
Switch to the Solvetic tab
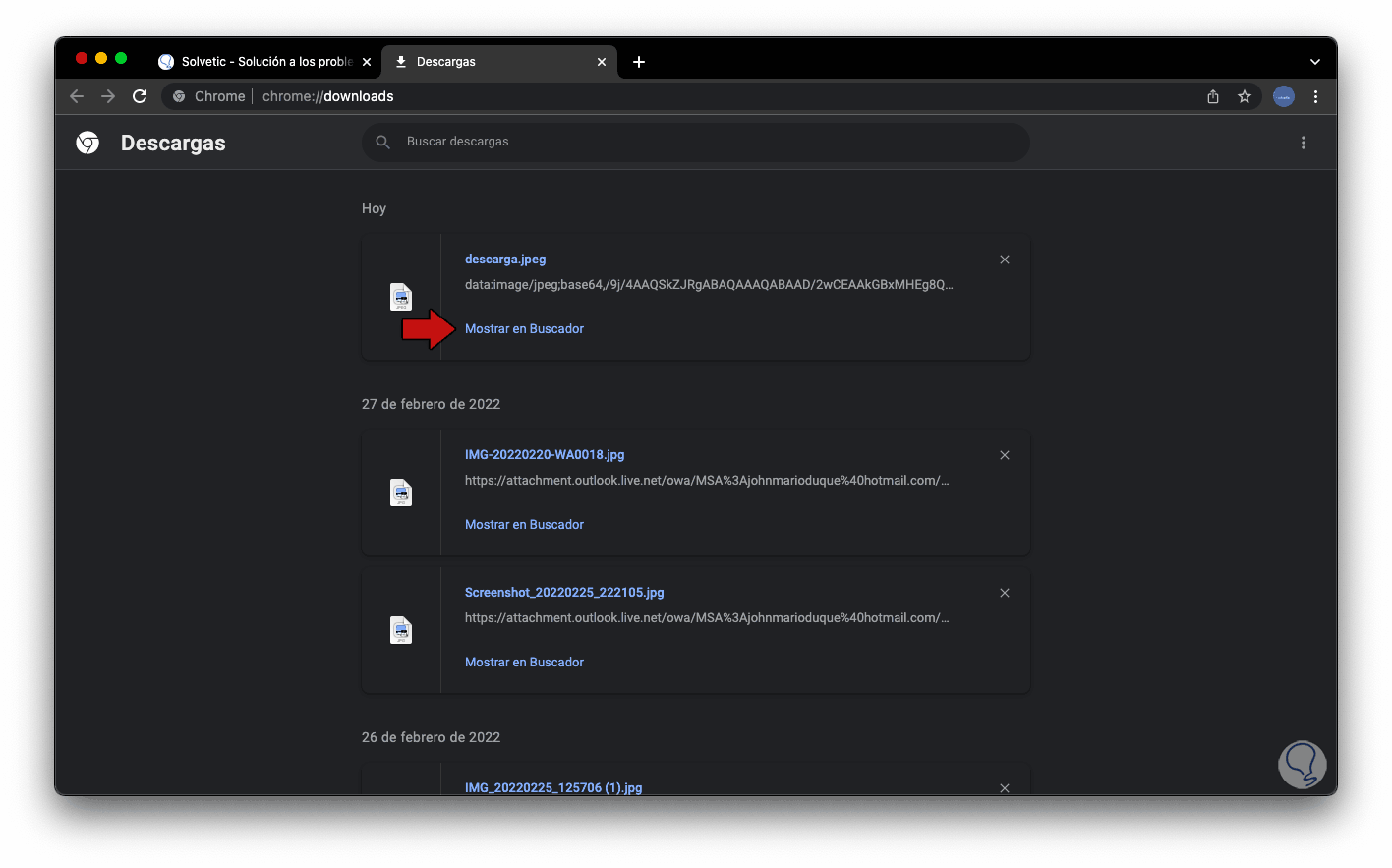pos(263,62)
